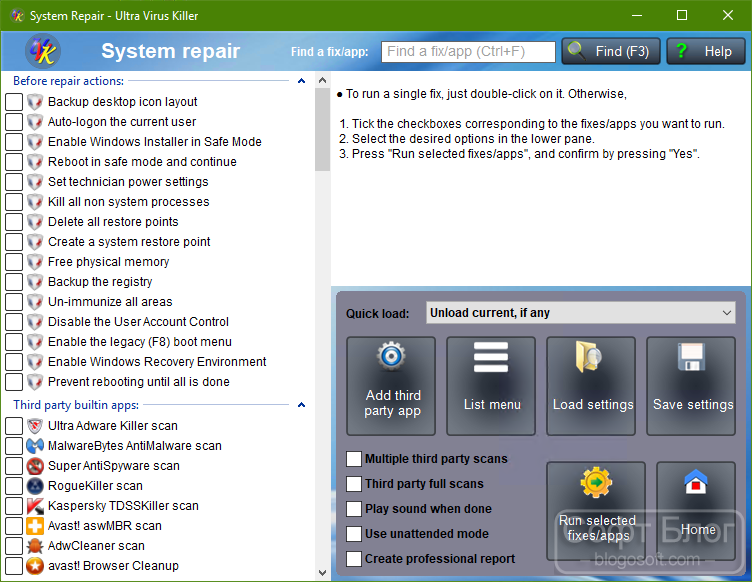Click the shield icon beside Backup desktop icon layout

click(x=35, y=102)
